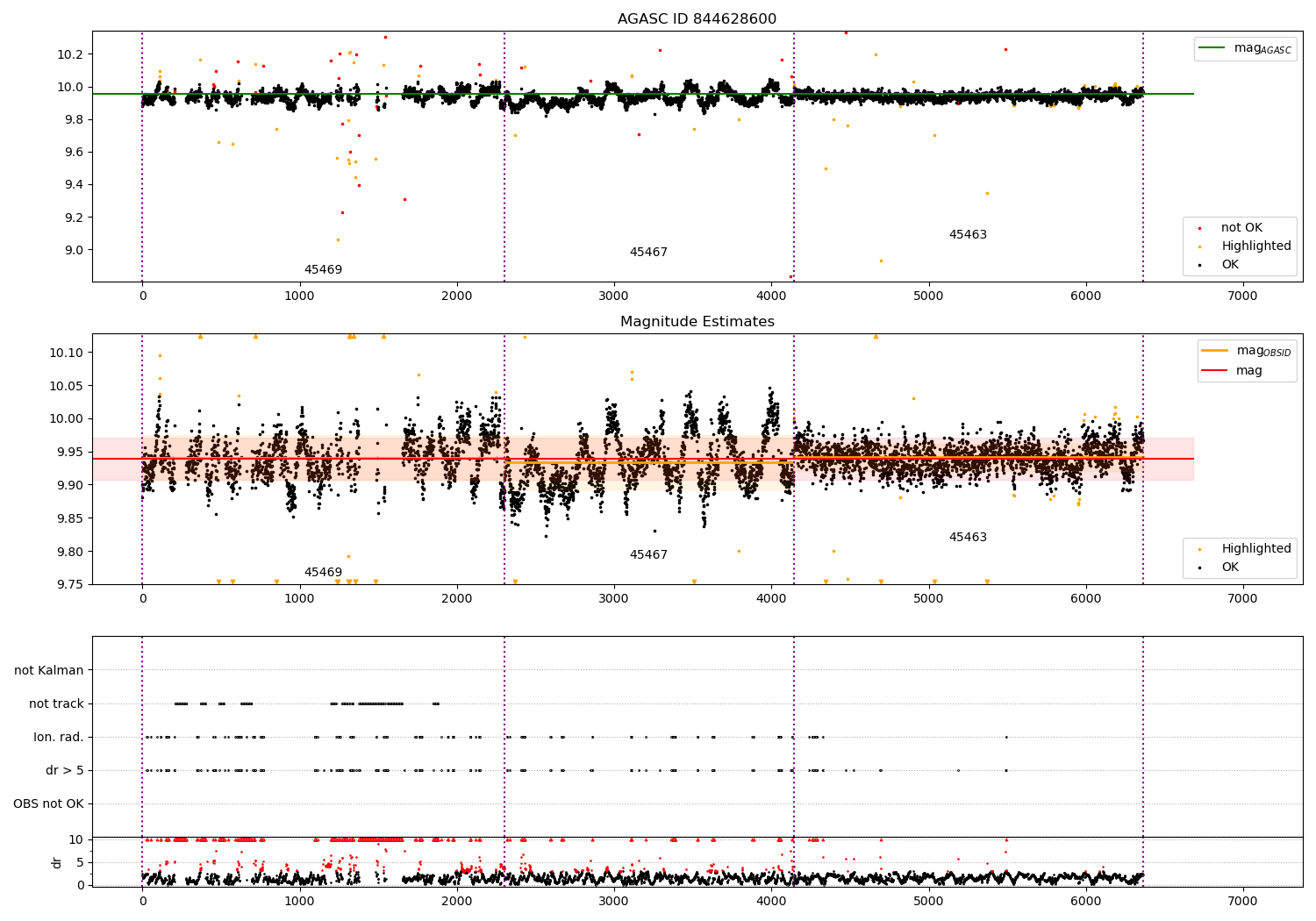The height and width of the screenshot is (921, 1316).
Task: Click "Highlighted" in the Magnitude Estimates legend
Action: click(1255, 549)
